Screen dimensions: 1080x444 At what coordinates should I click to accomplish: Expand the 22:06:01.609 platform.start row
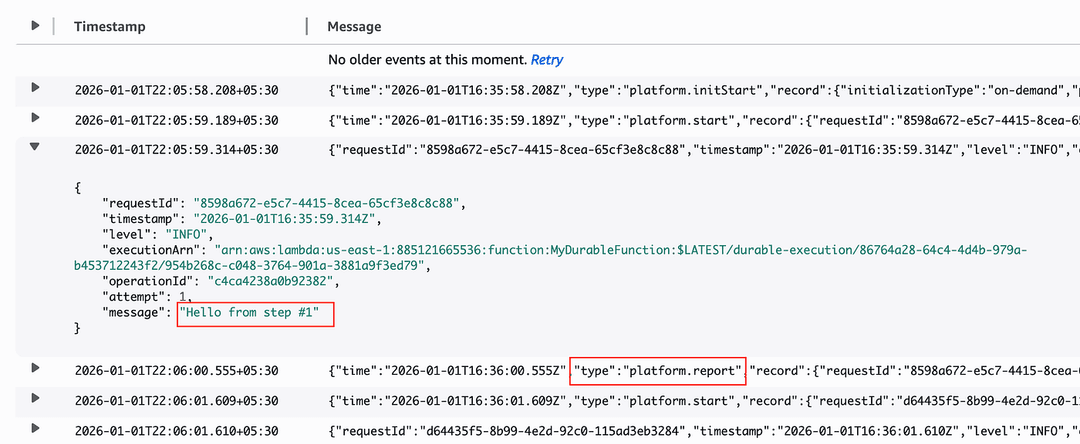coord(35,398)
